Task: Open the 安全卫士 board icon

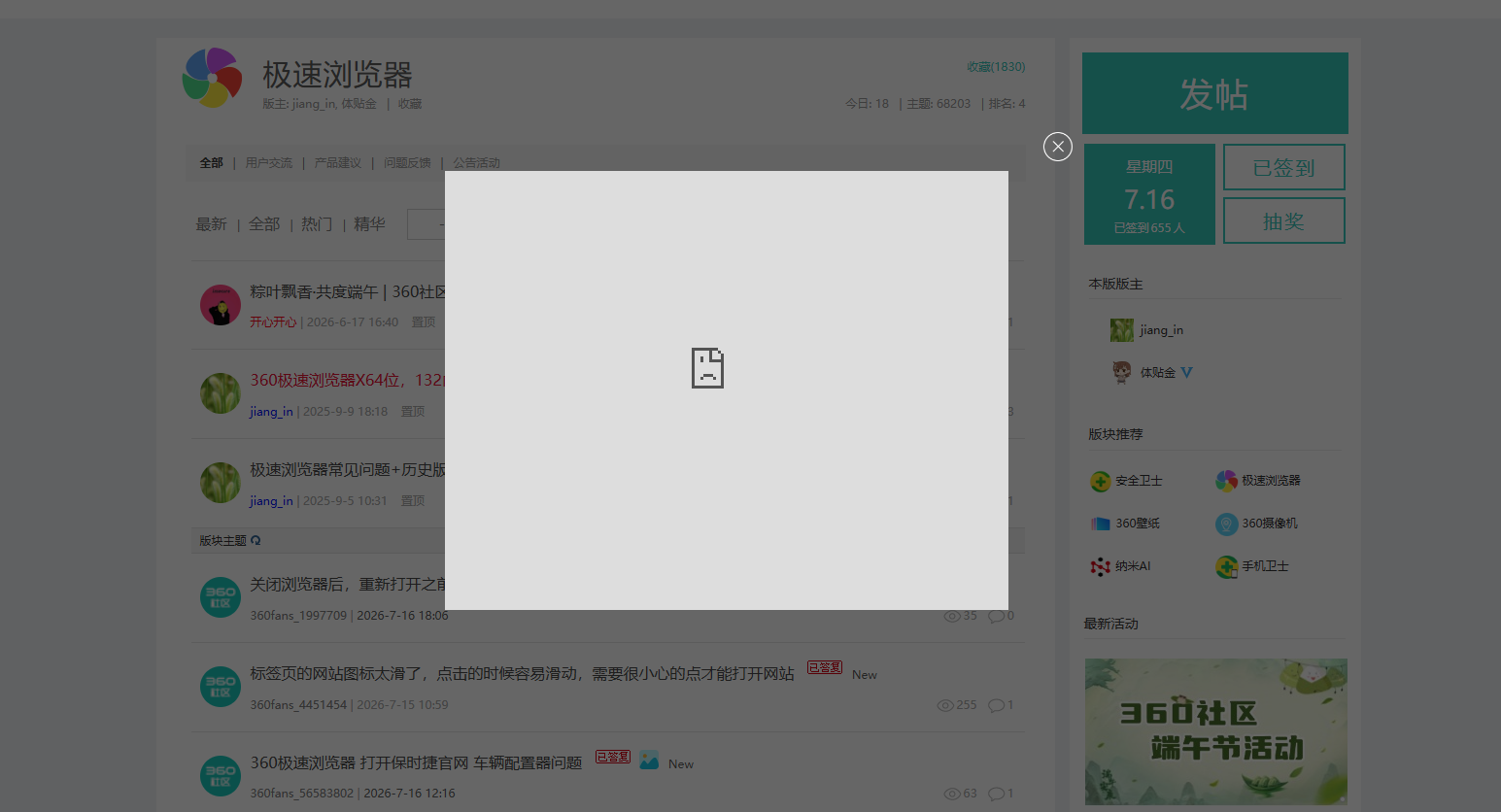Action: click(x=1100, y=481)
